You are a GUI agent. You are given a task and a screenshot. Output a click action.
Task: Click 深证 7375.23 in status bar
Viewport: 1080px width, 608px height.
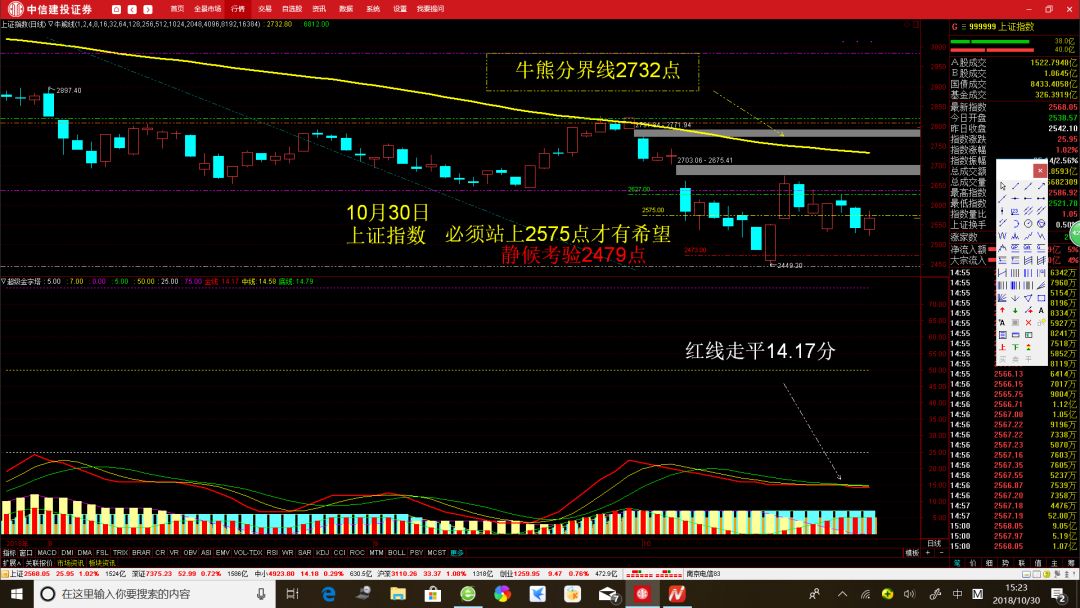point(152,574)
